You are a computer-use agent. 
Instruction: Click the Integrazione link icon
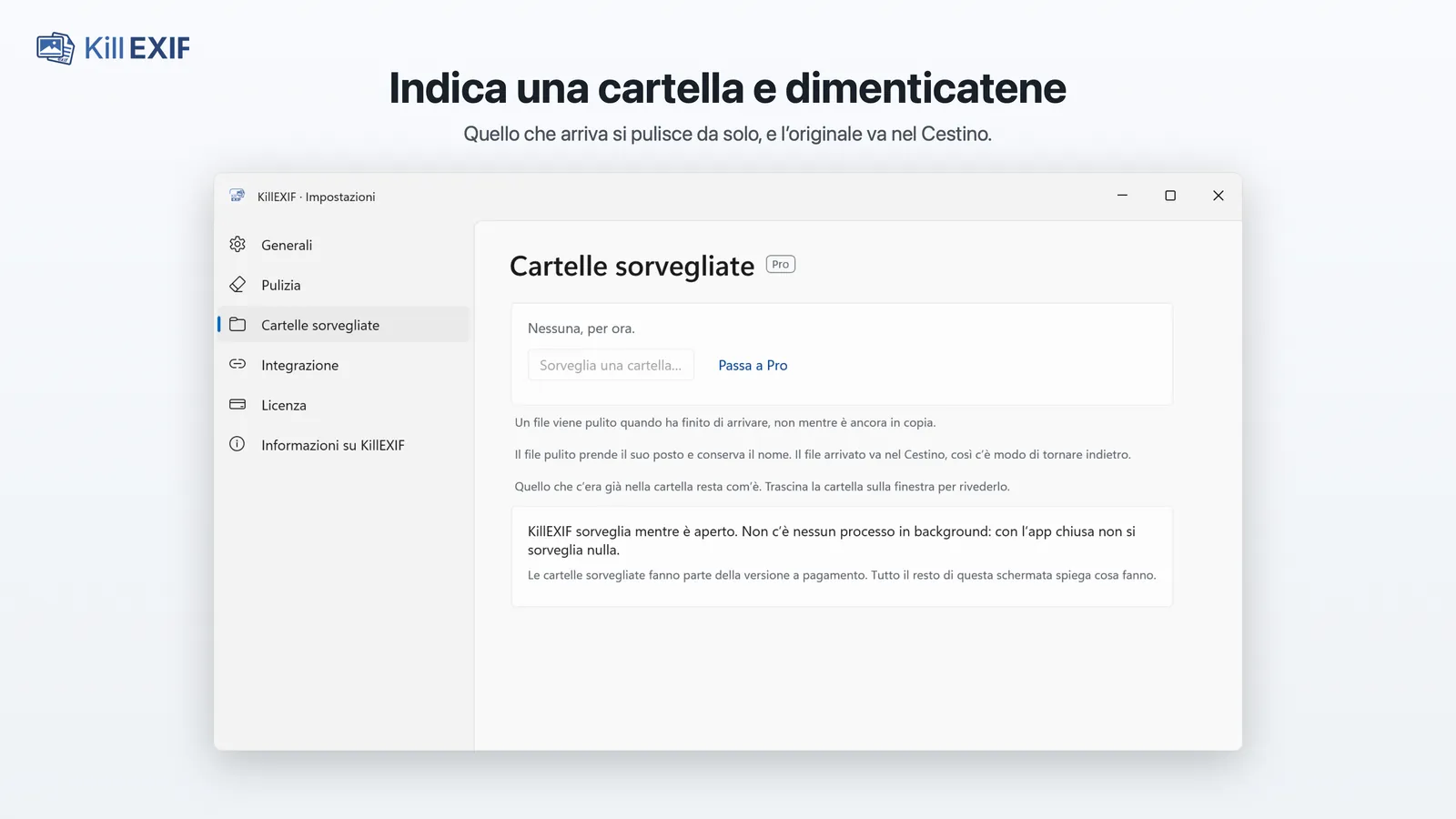point(238,364)
